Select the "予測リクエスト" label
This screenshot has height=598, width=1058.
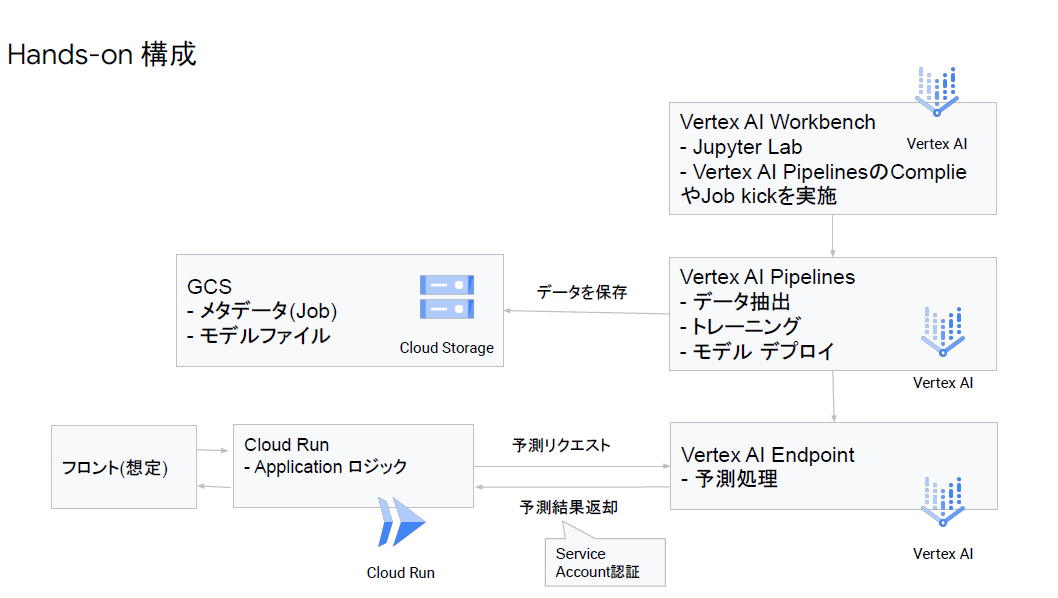pyautogui.click(x=561, y=445)
